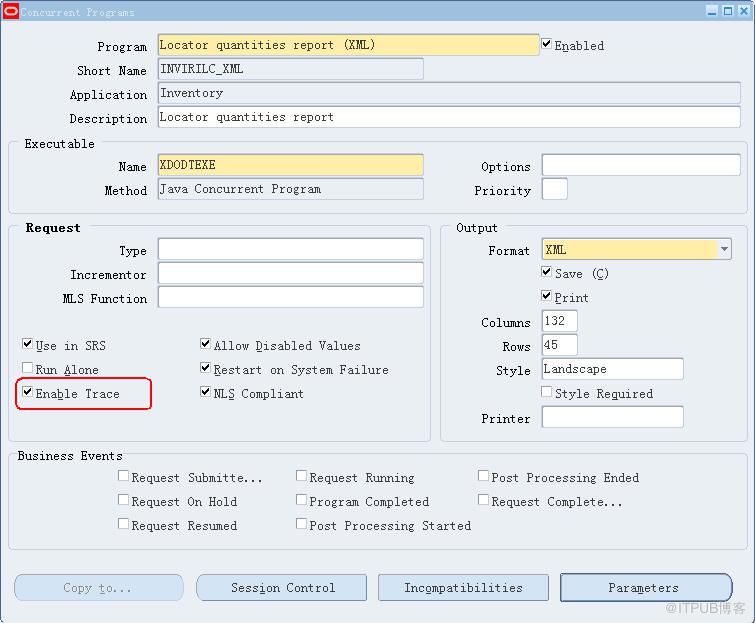This screenshot has width=755, height=623.
Task: Enable the Run Alone checkbox
Action: [28, 369]
